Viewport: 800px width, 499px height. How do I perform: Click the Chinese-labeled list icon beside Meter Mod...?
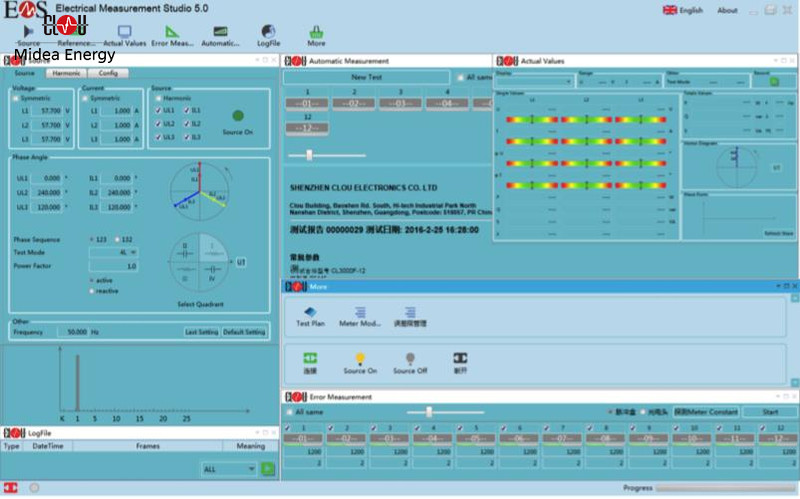[410, 312]
